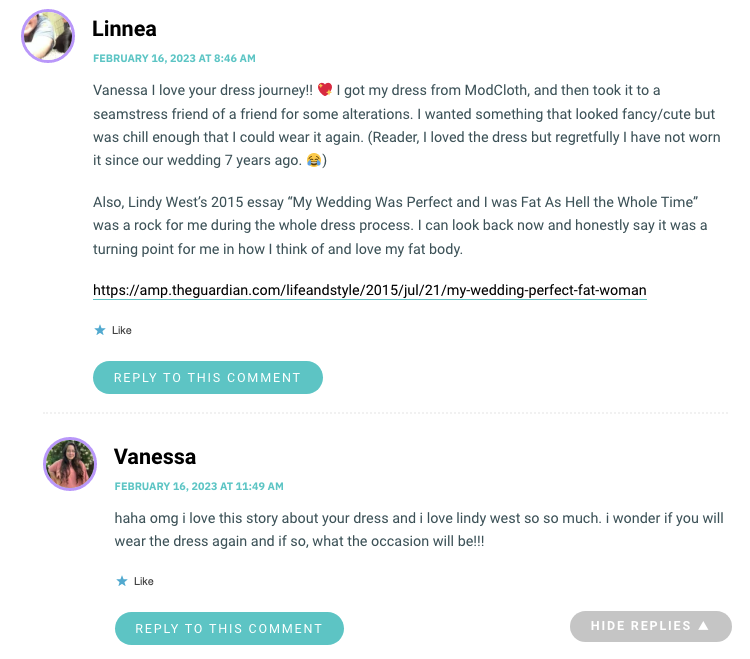This screenshot has height=659, width=750.
Task: Like Vanessa's reply via Like text
Action: coord(143,581)
